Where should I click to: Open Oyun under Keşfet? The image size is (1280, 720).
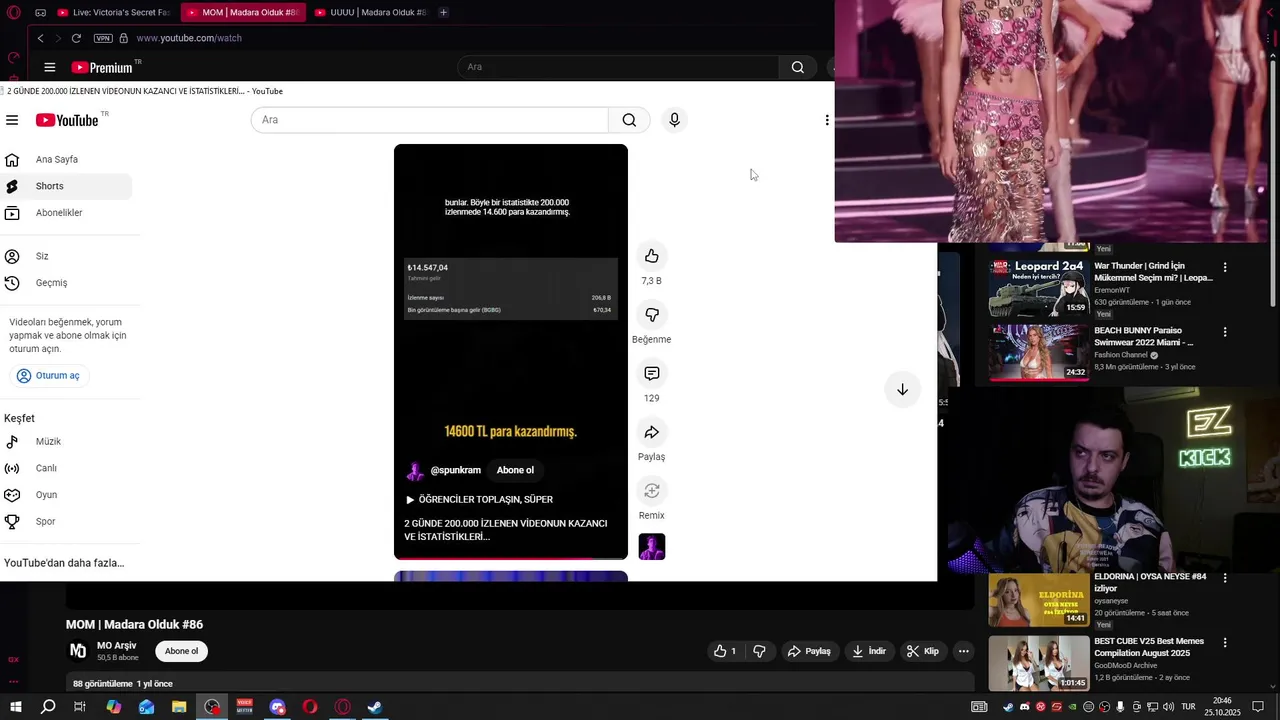pyautogui.click(x=66, y=495)
